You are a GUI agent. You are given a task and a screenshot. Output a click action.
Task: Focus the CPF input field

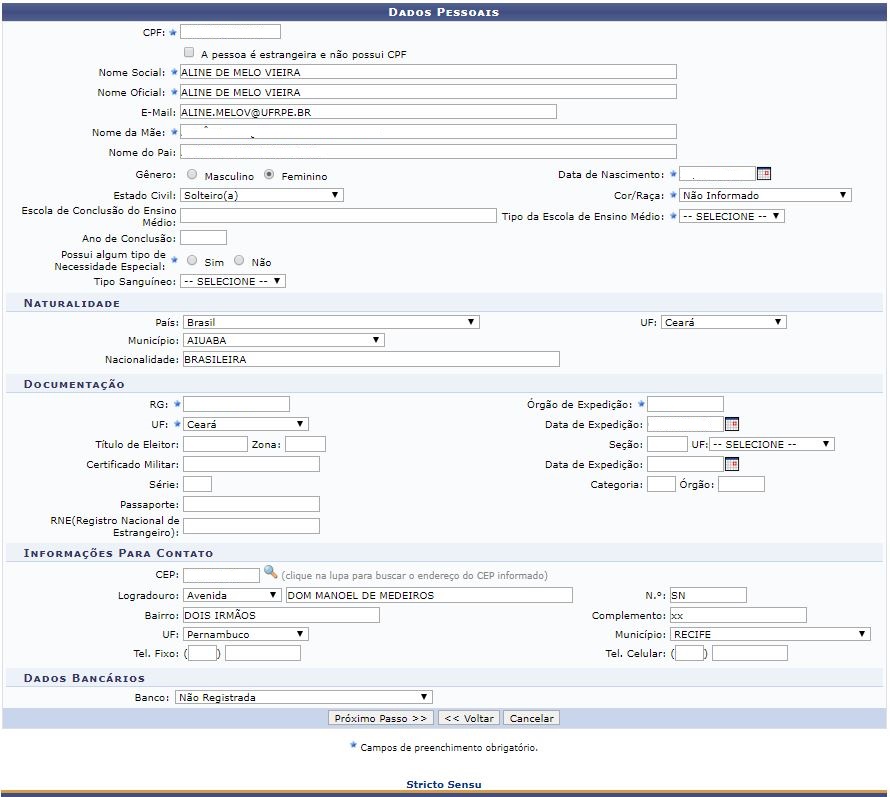(230, 32)
